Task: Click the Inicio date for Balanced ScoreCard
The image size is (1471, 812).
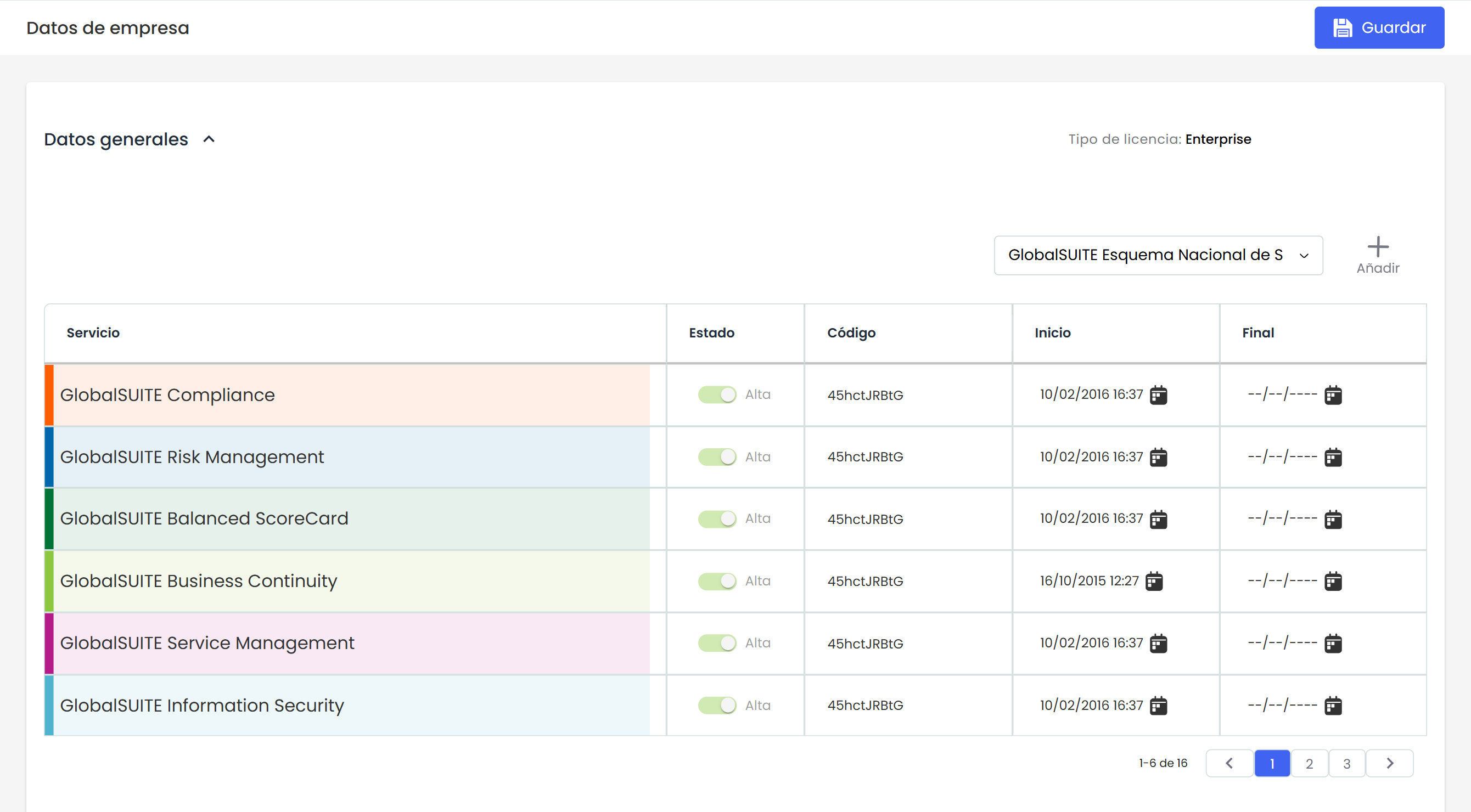Action: tap(1091, 518)
